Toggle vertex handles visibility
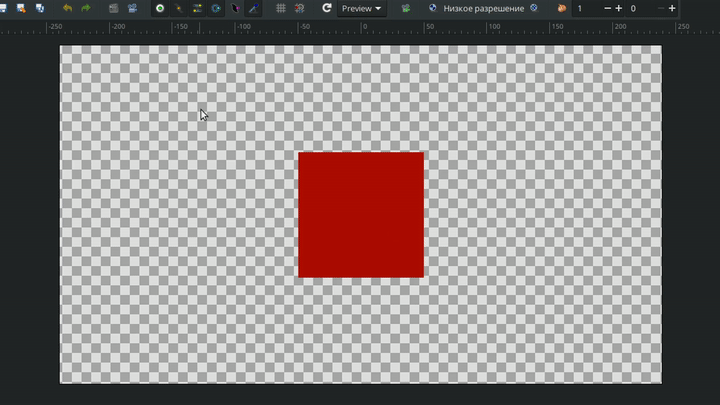The image size is (720, 405). coord(179,8)
